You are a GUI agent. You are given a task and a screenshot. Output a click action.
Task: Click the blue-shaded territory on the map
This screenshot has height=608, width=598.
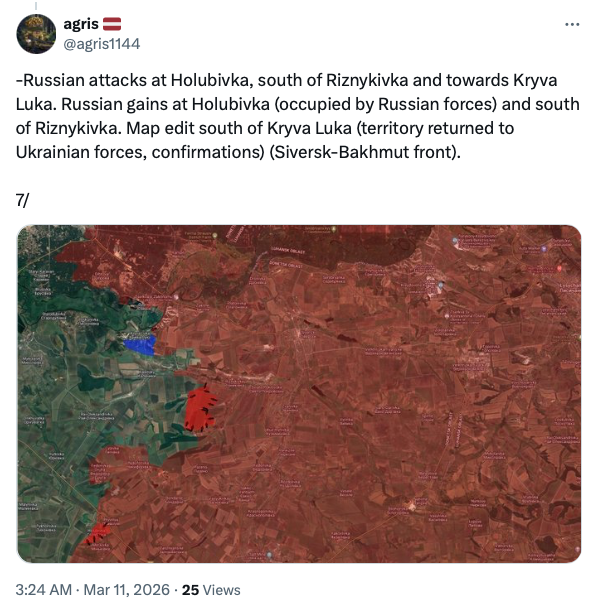[140, 345]
